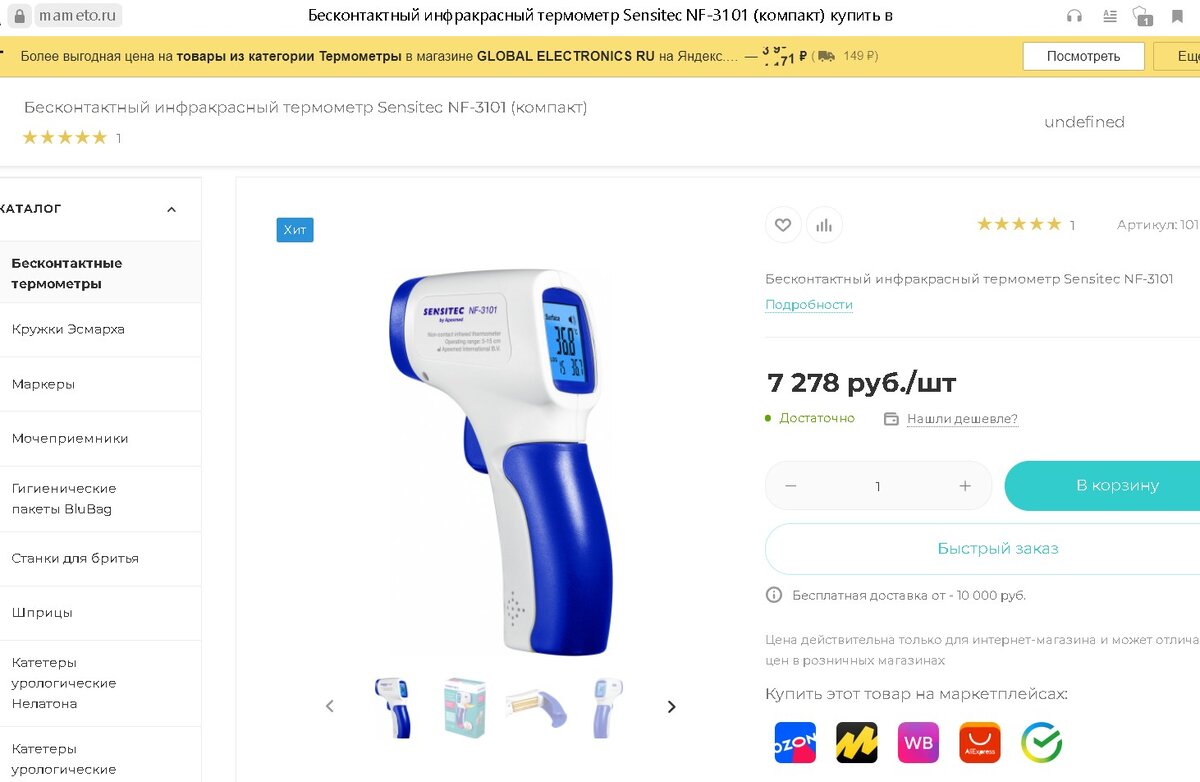Open the Ozon marketplace icon
The width and height of the screenshot is (1200, 782).
(x=795, y=743)
